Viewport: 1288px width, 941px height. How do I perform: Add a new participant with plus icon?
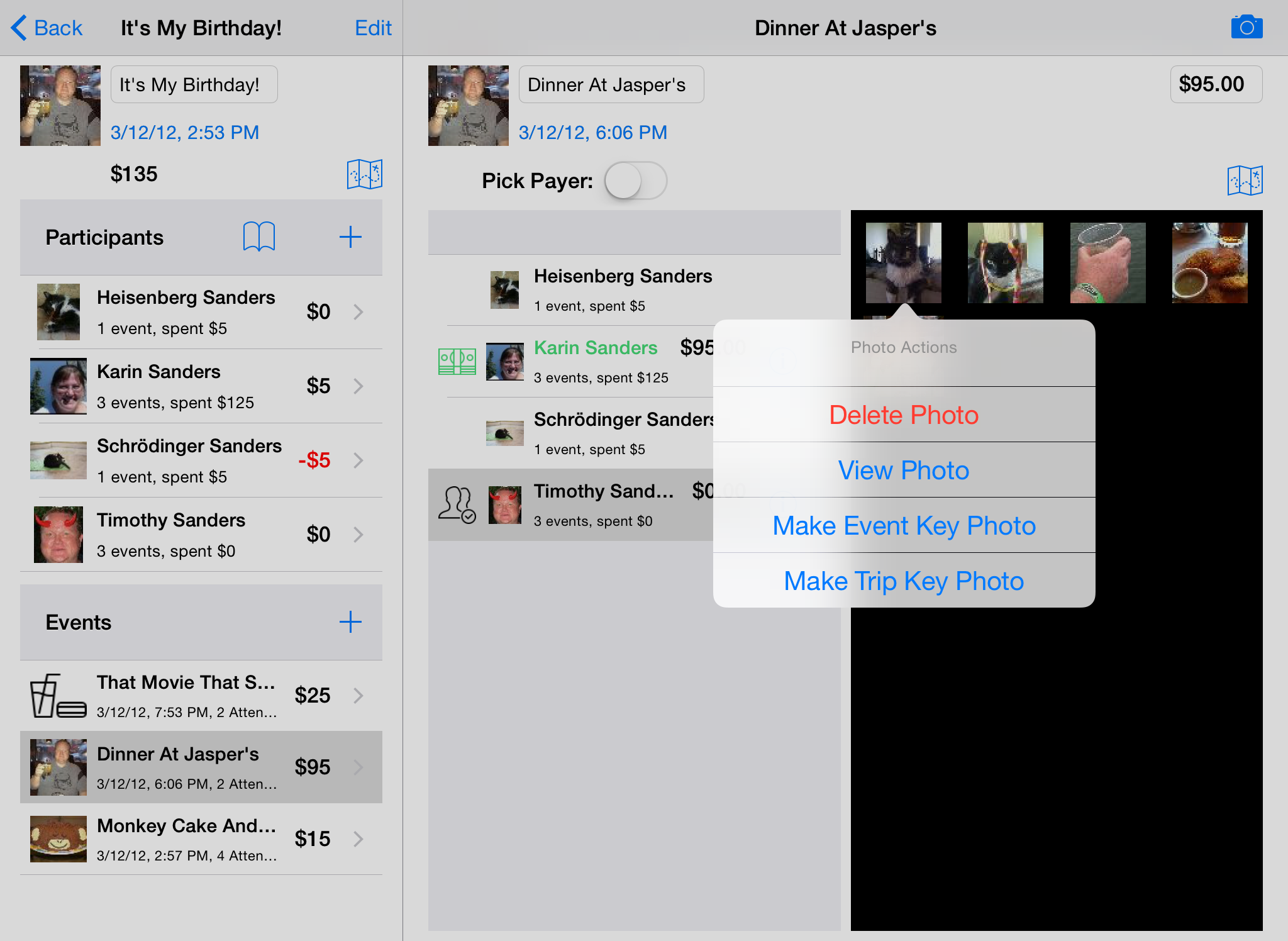[350, 237]
